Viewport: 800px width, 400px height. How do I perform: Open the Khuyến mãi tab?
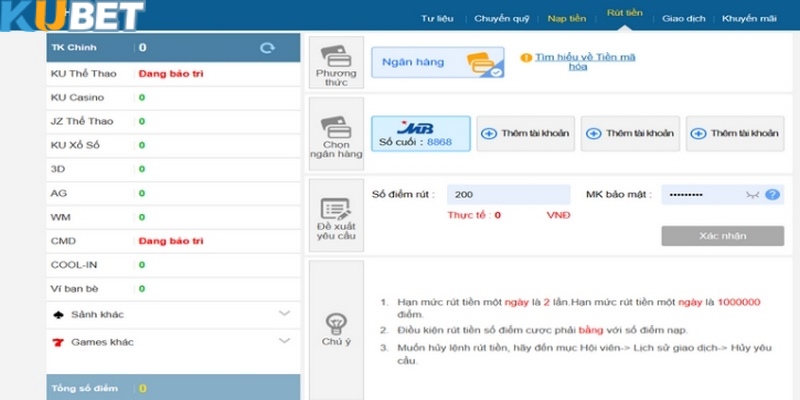coord(751,19)
